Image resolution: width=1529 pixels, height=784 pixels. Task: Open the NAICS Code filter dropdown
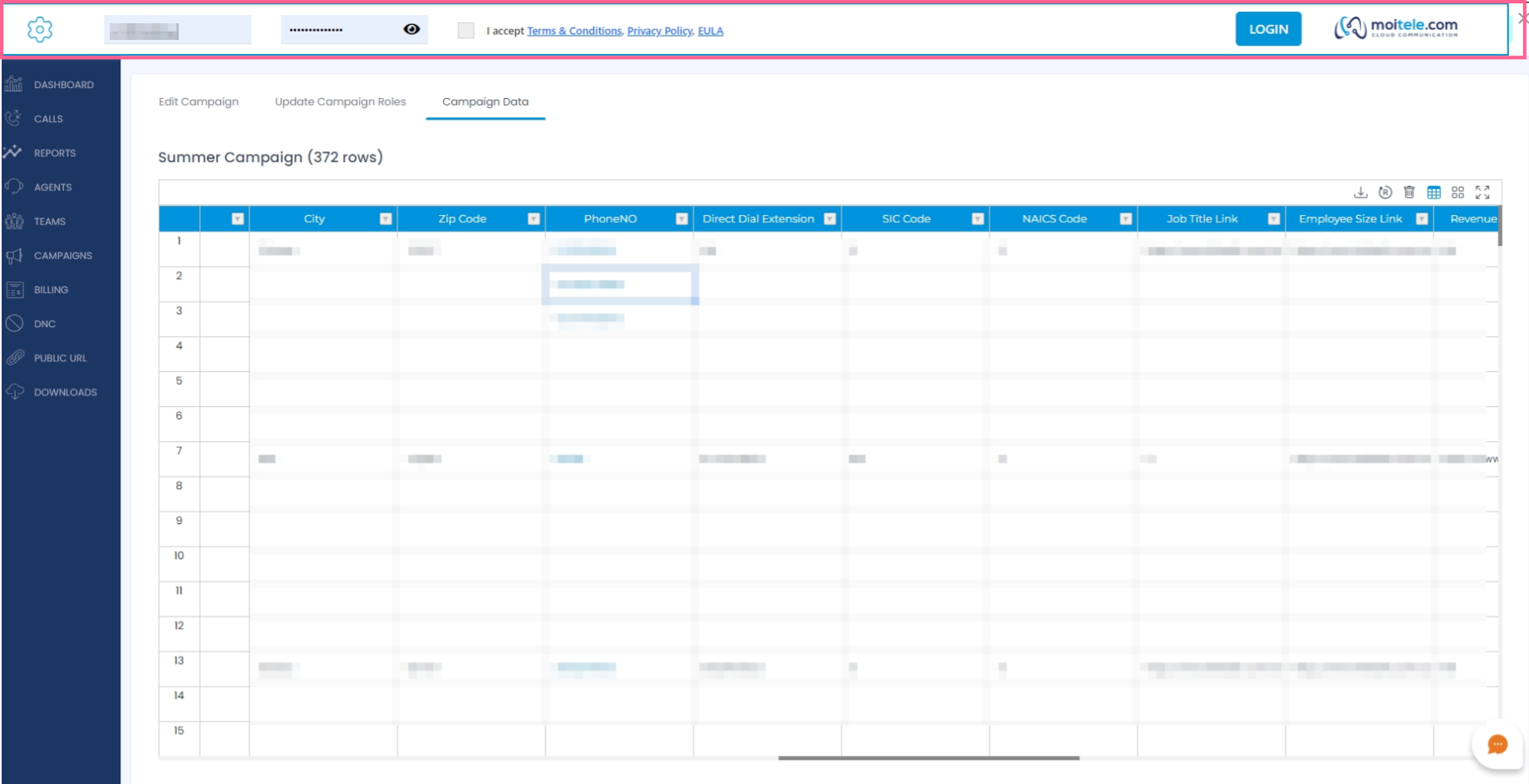[x=1125, y=219]
